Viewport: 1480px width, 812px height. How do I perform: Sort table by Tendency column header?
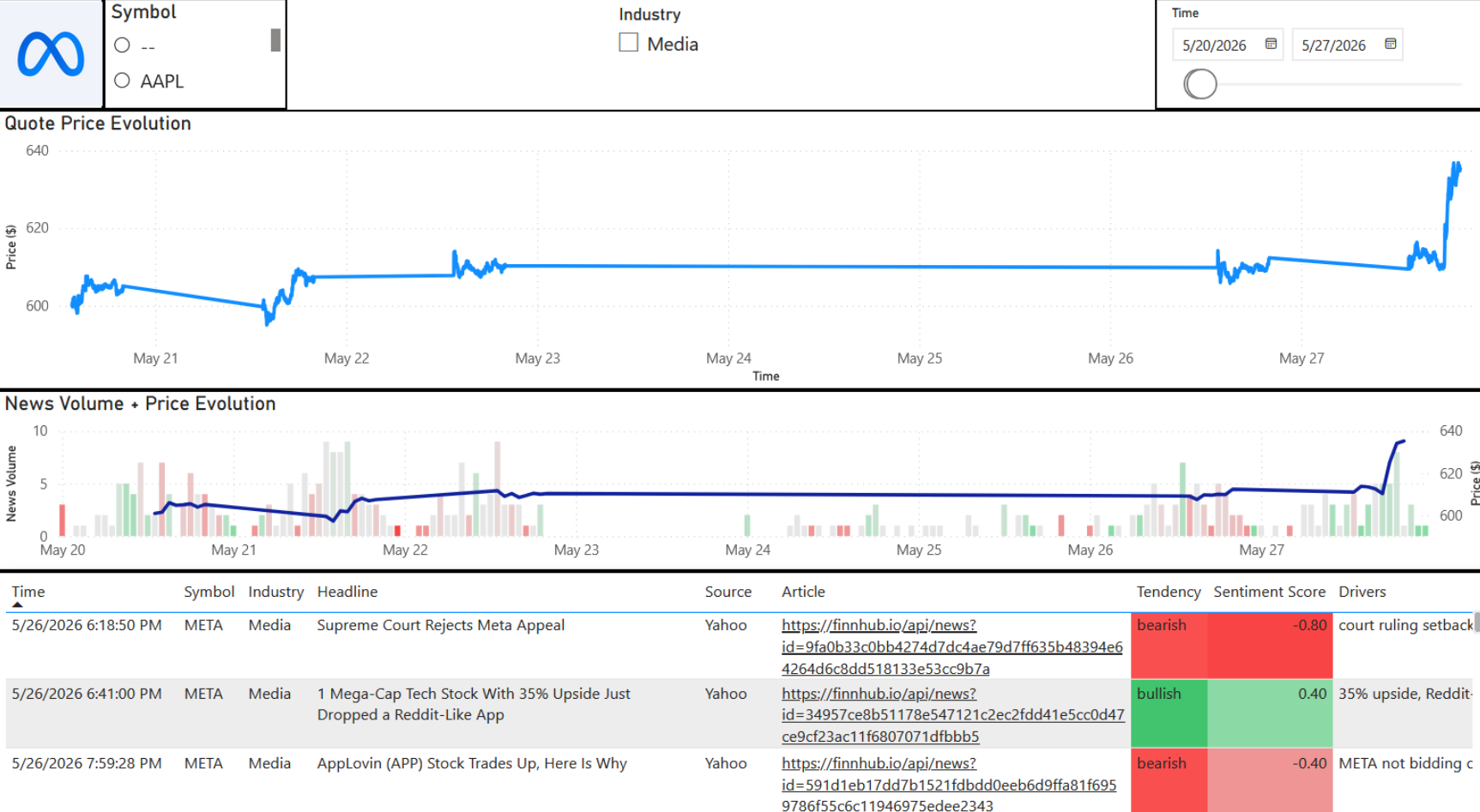pos(1169,592)
